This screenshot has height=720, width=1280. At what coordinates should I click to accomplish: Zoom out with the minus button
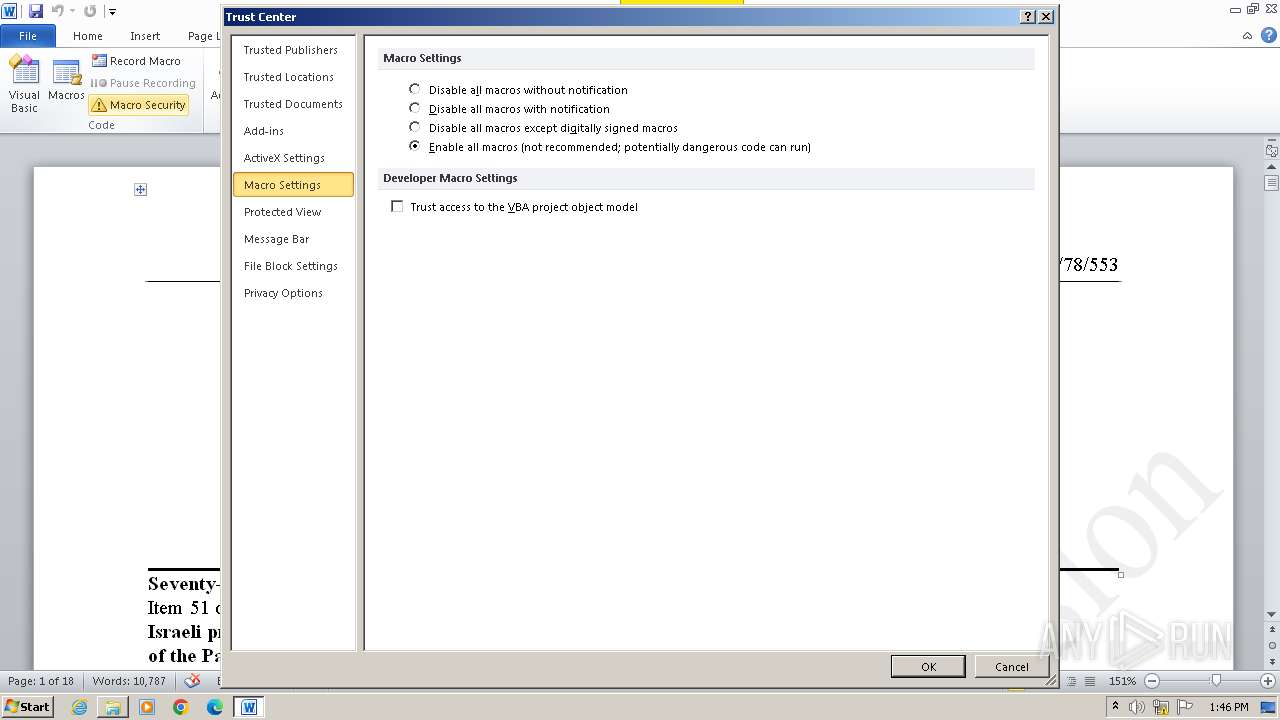[x=1151, y=681]
